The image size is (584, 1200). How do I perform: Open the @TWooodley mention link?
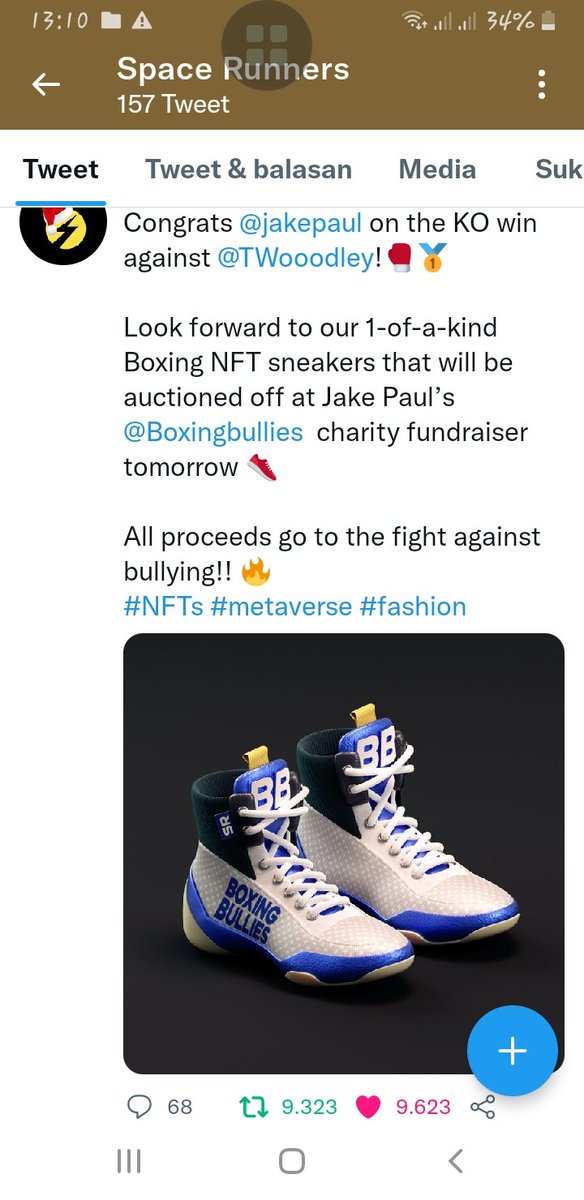(295, 258)
